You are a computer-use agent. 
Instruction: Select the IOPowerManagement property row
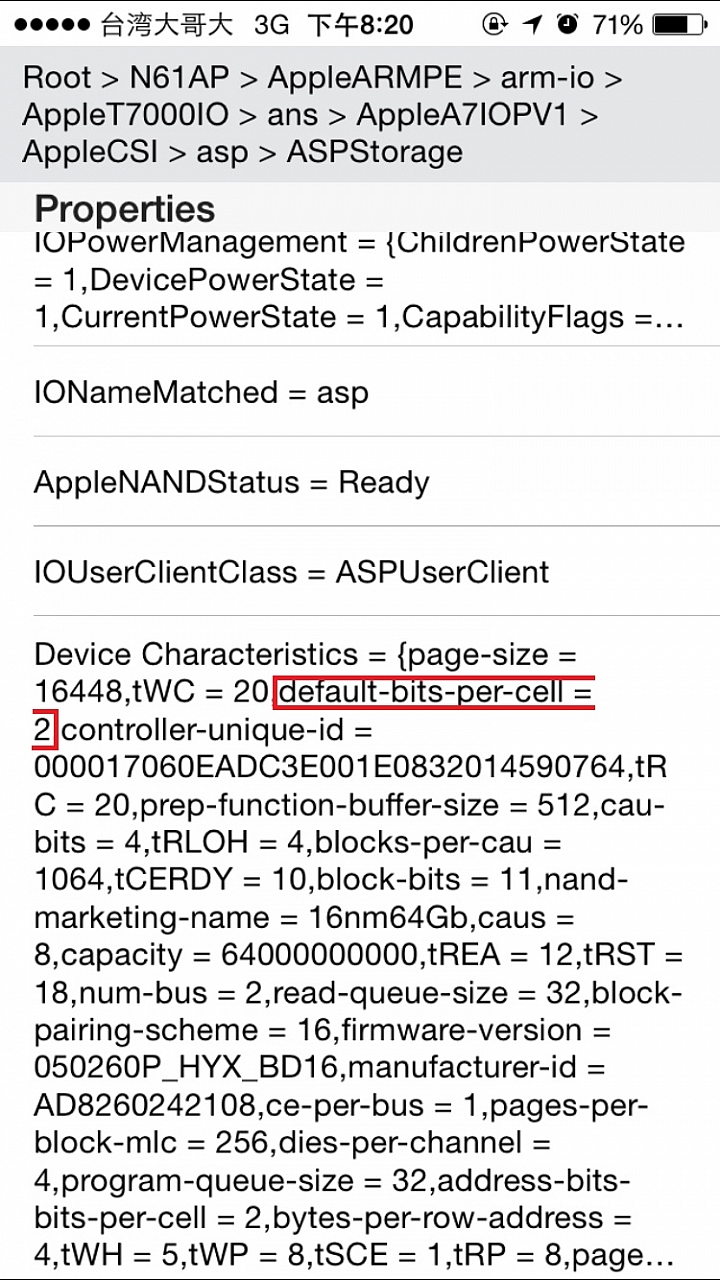(x=360, y=286)
